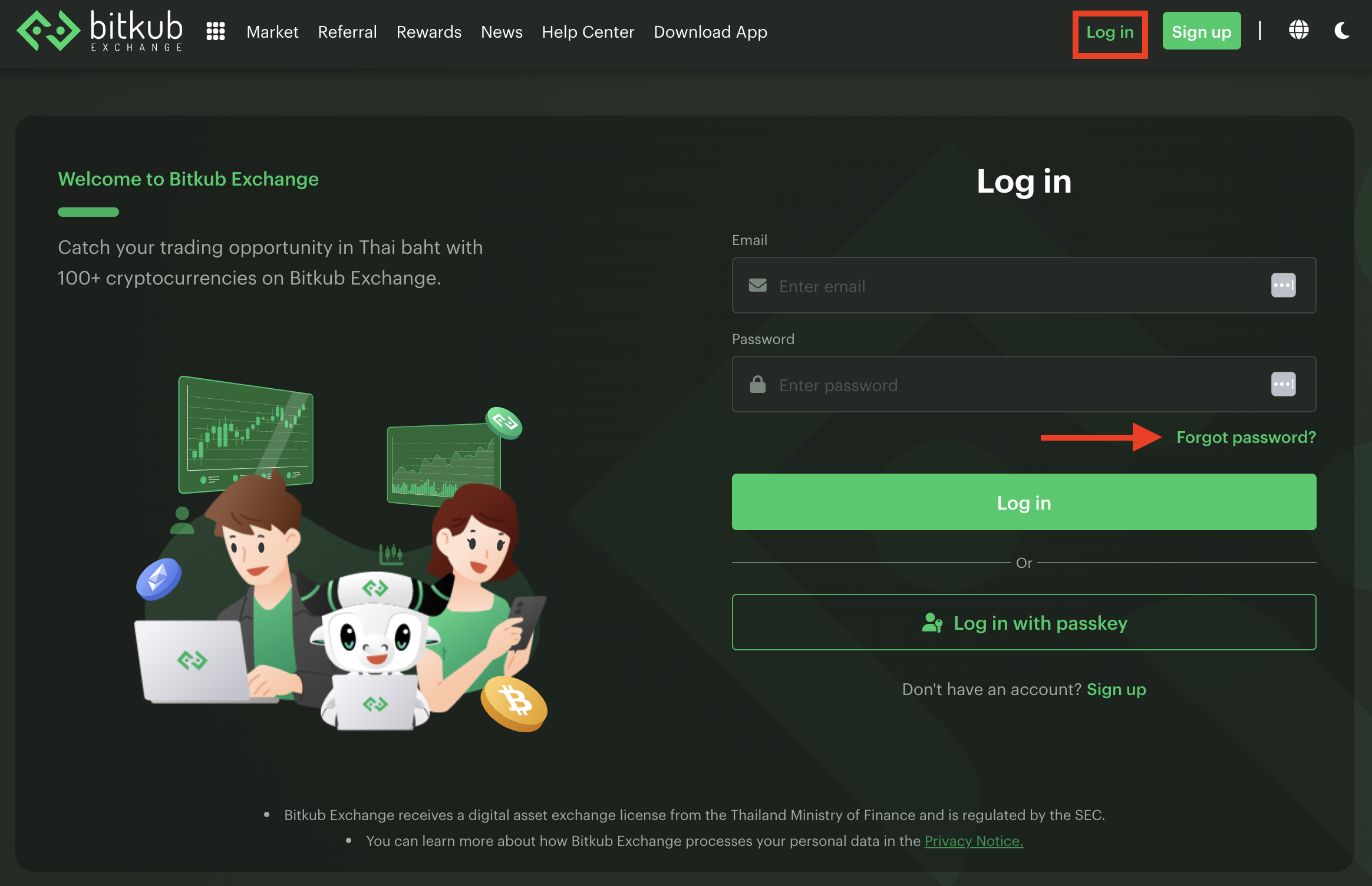The width and height of the screenshot is (1372, 886).
Task: Click Forgot password link
Action: [1246, 437]
